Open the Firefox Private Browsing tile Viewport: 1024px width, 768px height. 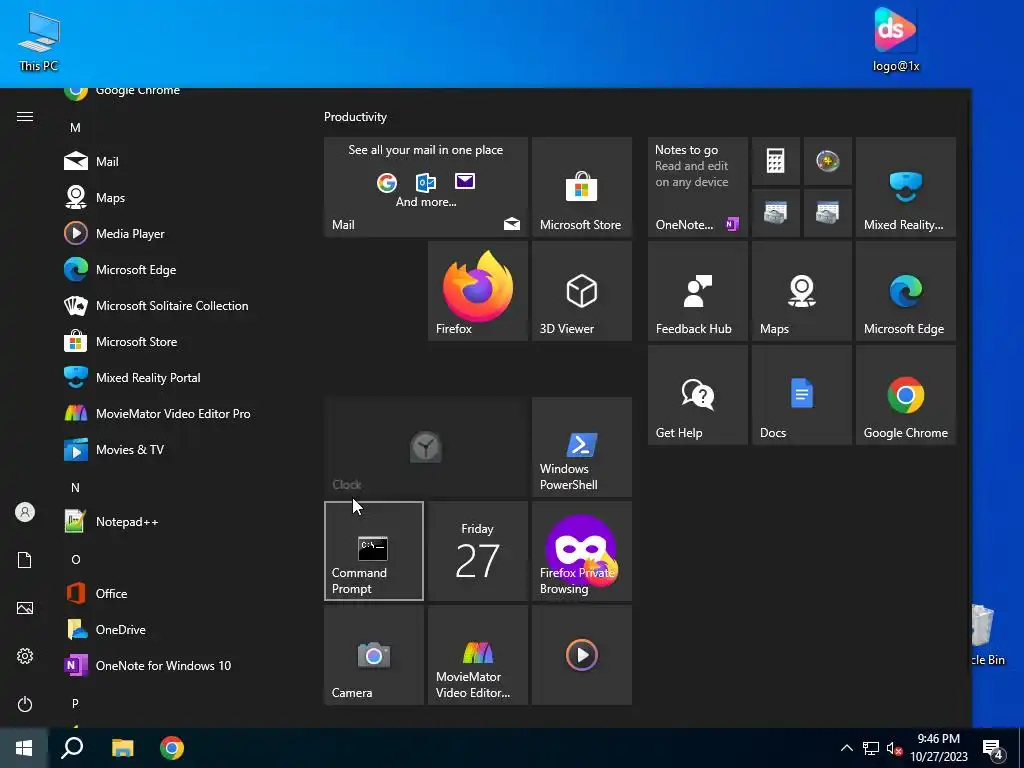click(582, 551)
